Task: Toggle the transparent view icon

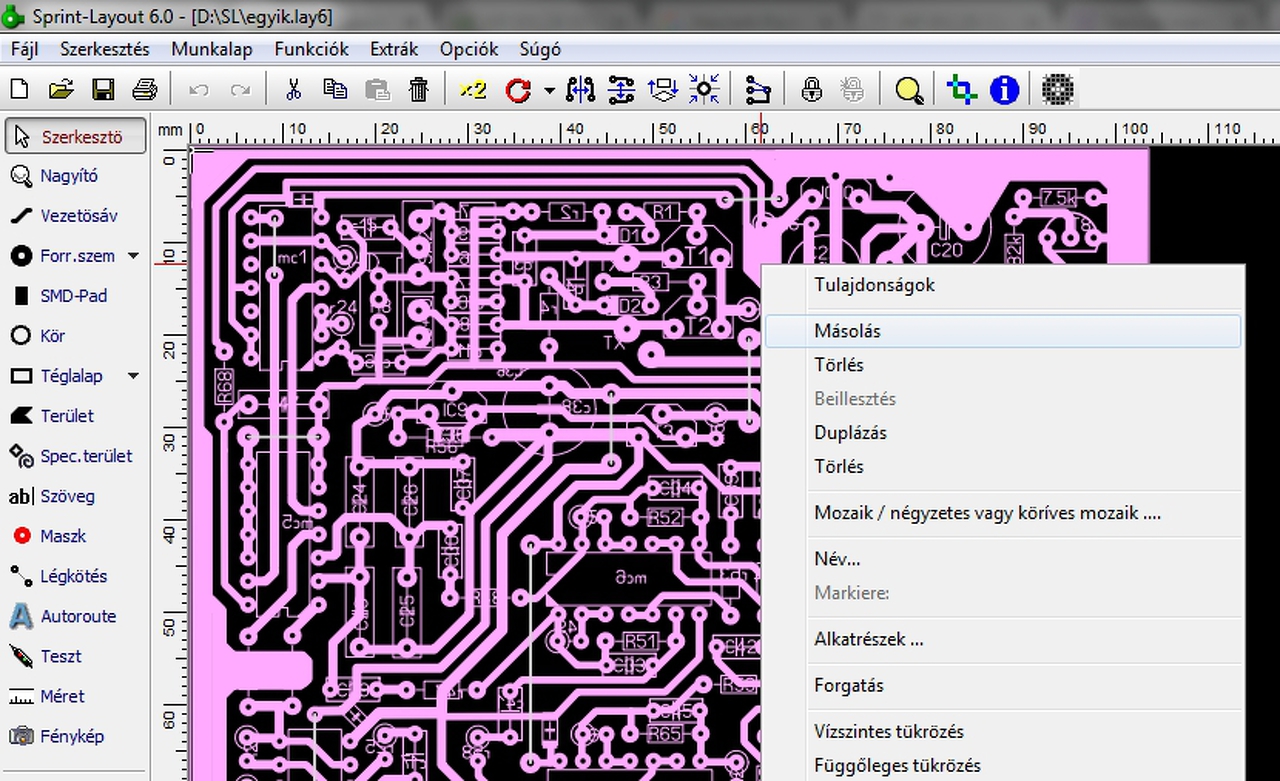Action: click(x=962, y=90)
